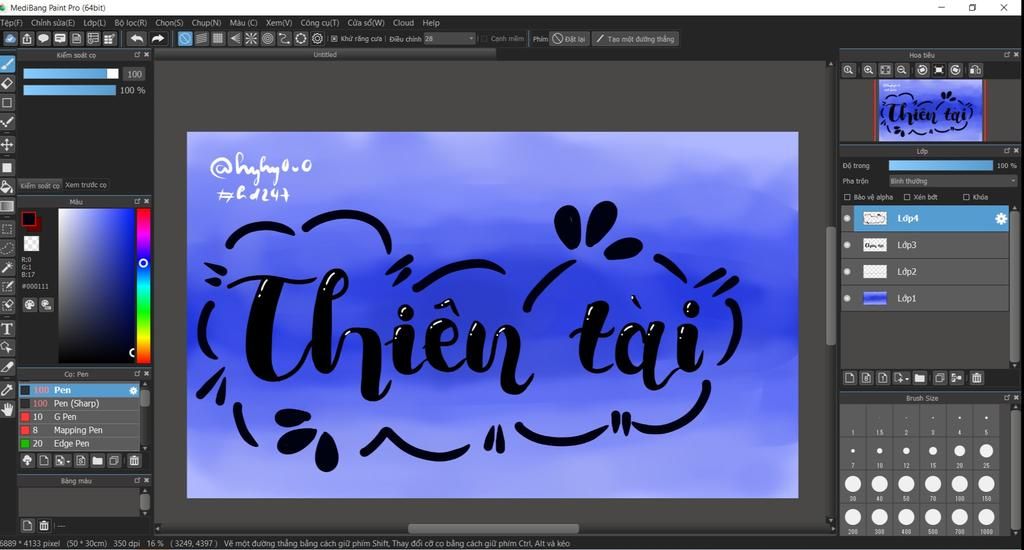This screenshot has height=550, width=1024.
Task: Open Bộ lọc(R) menu
Action: [x=131, y=23]
